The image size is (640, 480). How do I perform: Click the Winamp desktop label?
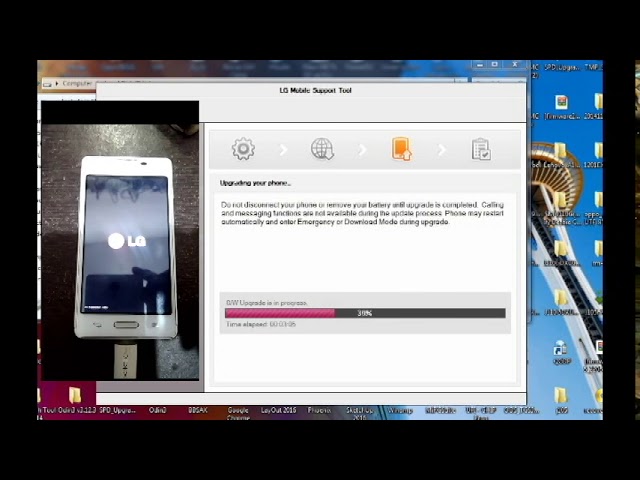click(x=400, y=410)
